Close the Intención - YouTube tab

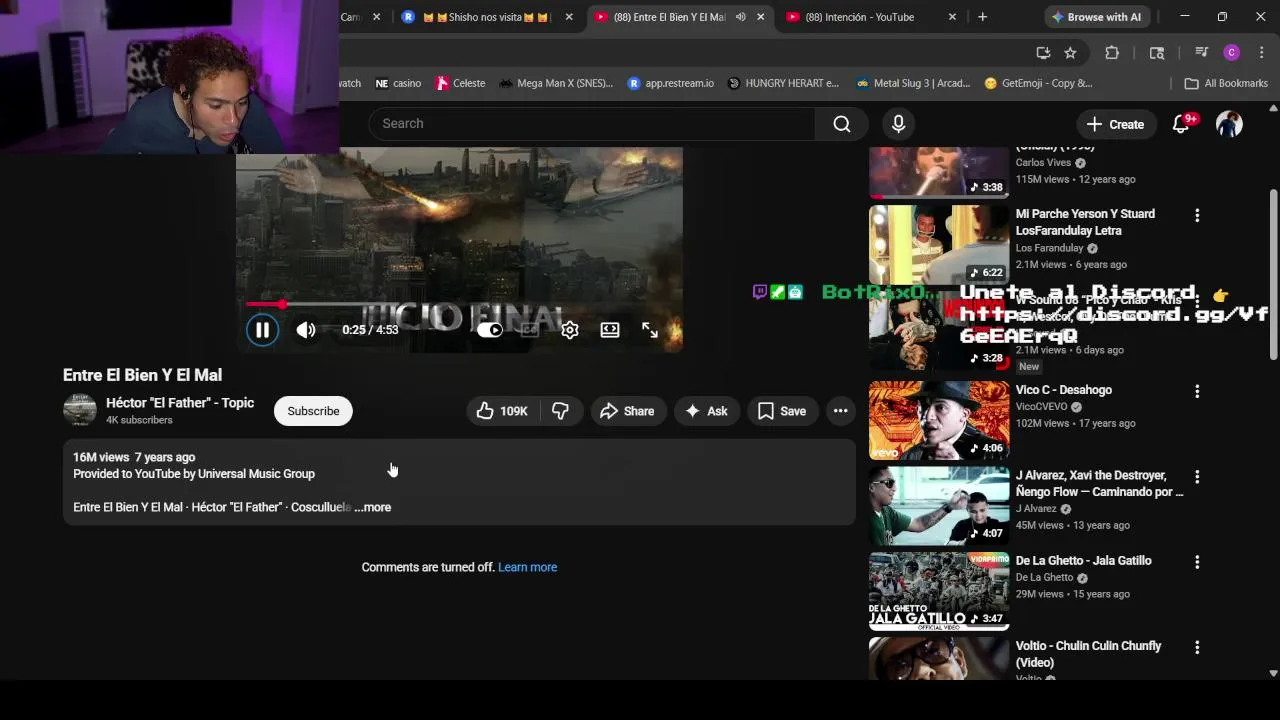952,17
